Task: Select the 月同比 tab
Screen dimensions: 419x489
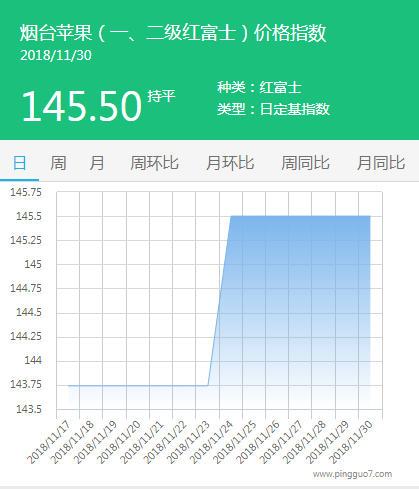Action: 381,163
